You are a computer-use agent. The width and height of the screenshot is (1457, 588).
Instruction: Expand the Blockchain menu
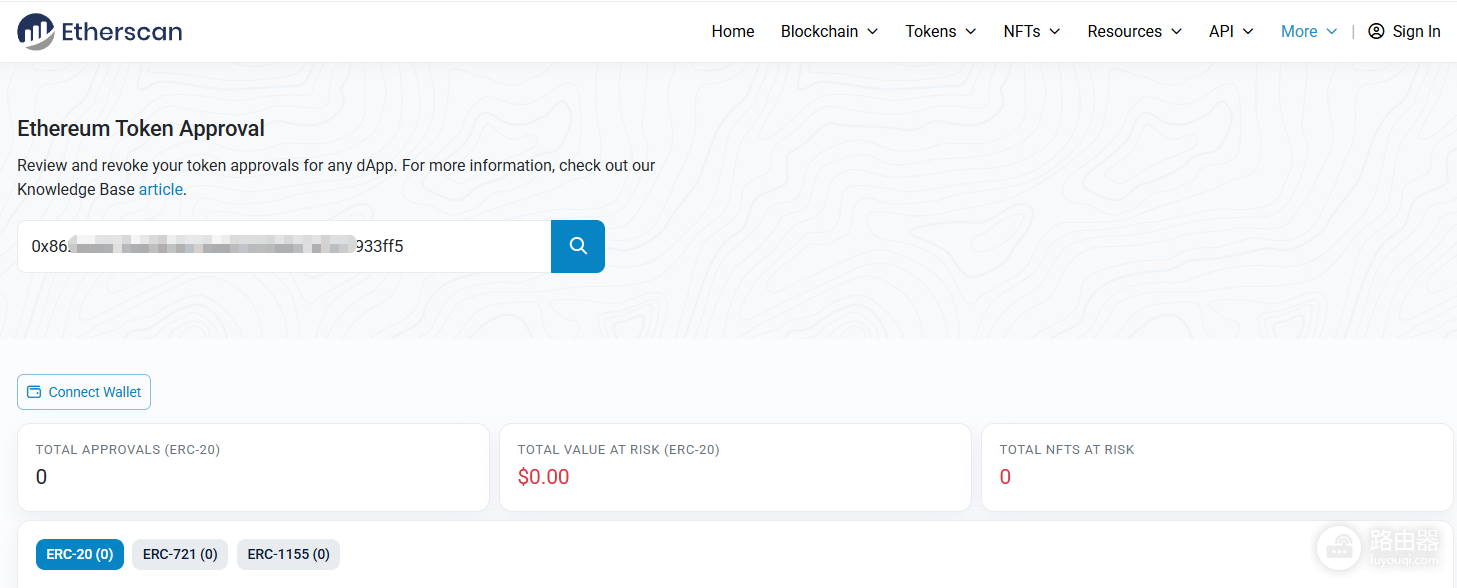tap(829, 31)
